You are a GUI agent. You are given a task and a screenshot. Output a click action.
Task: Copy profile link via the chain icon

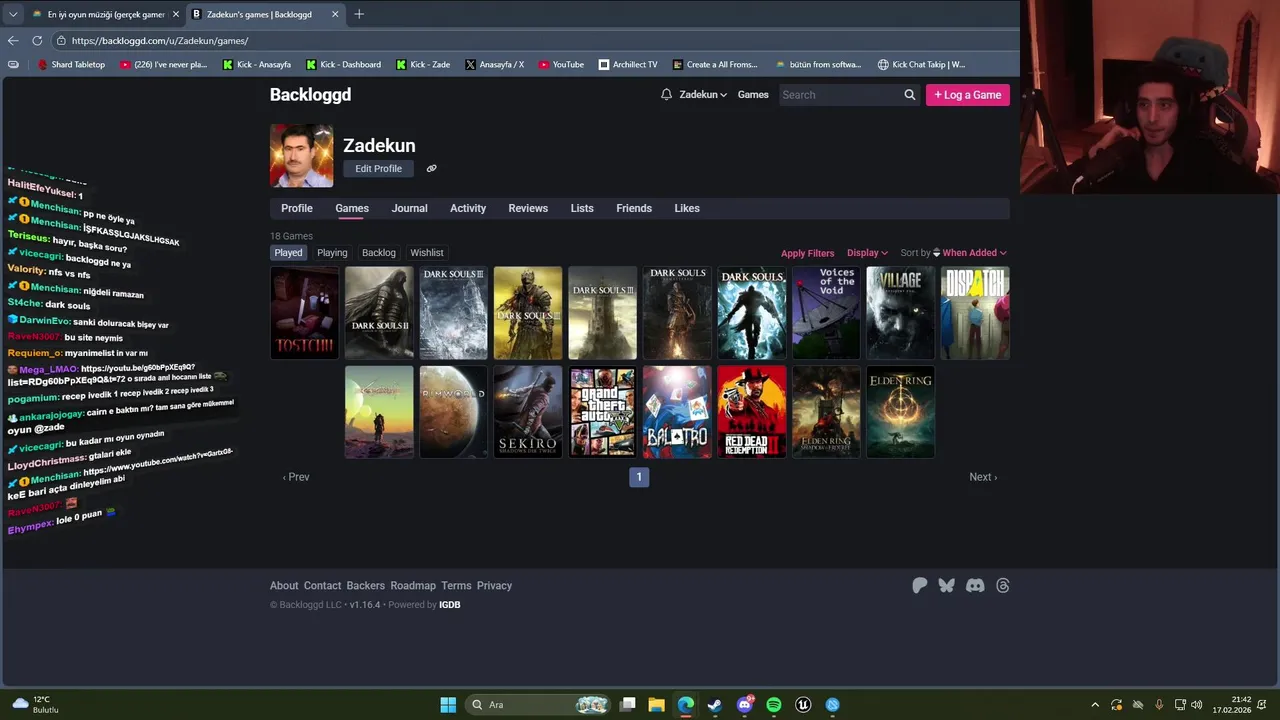(x=431, y=169)
